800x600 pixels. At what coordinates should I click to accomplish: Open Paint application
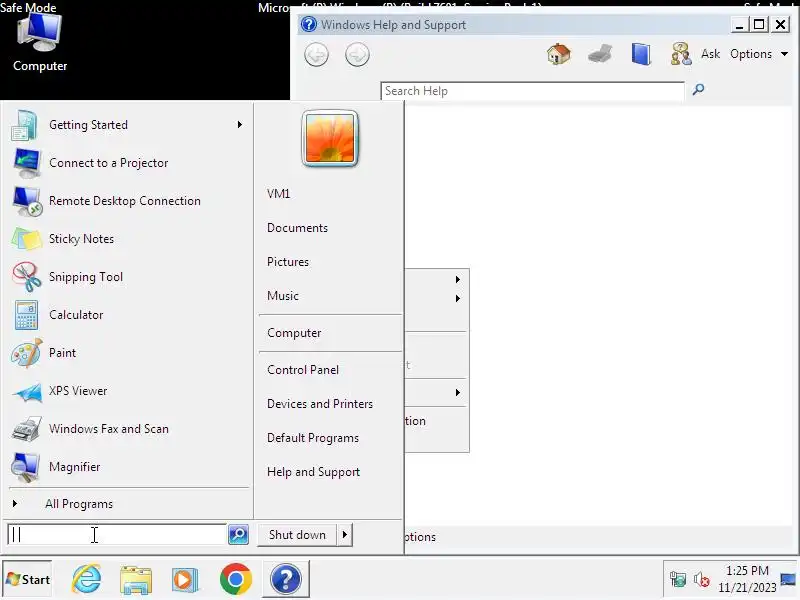(127, 353)
